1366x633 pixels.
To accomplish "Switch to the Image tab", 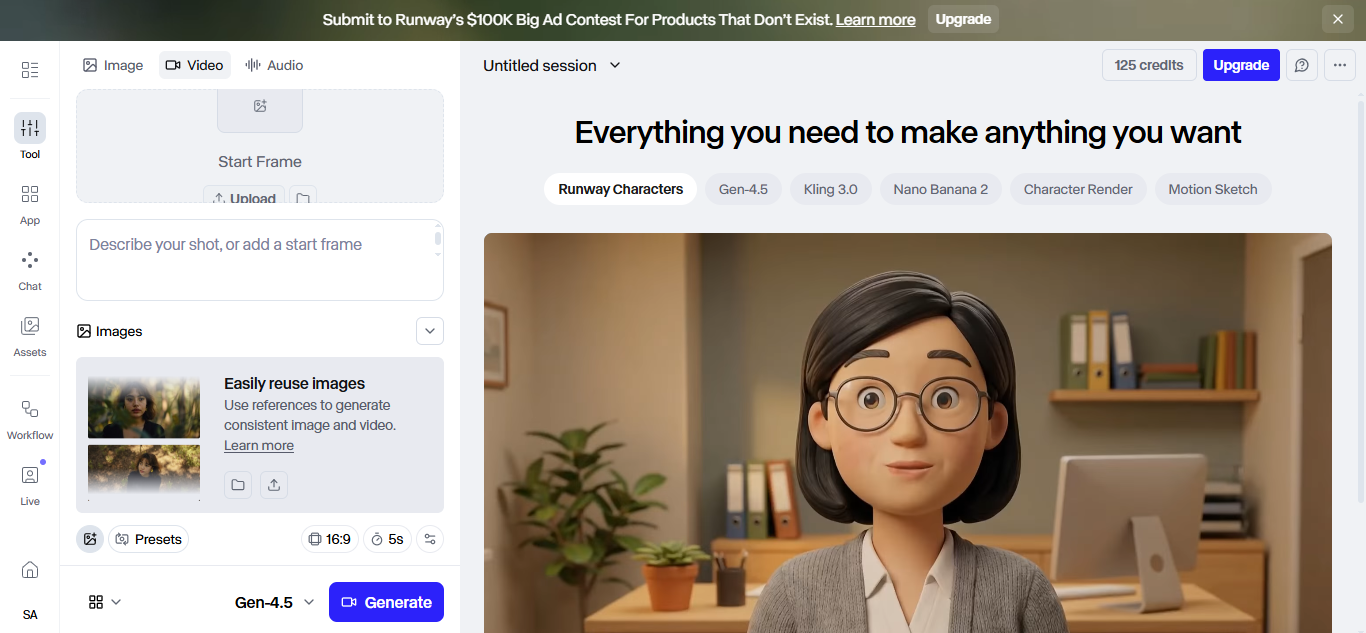I will 113,65.
